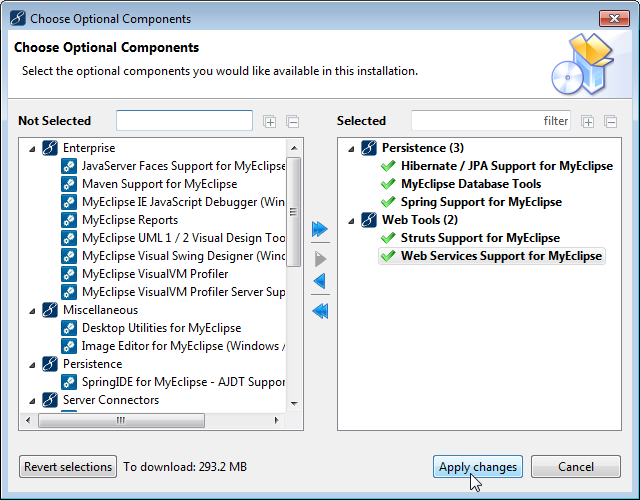640x500 pixels.
Task: Select MyEclipse Database Tools entry
Action: pyautogui.click(x=471, y=184)
